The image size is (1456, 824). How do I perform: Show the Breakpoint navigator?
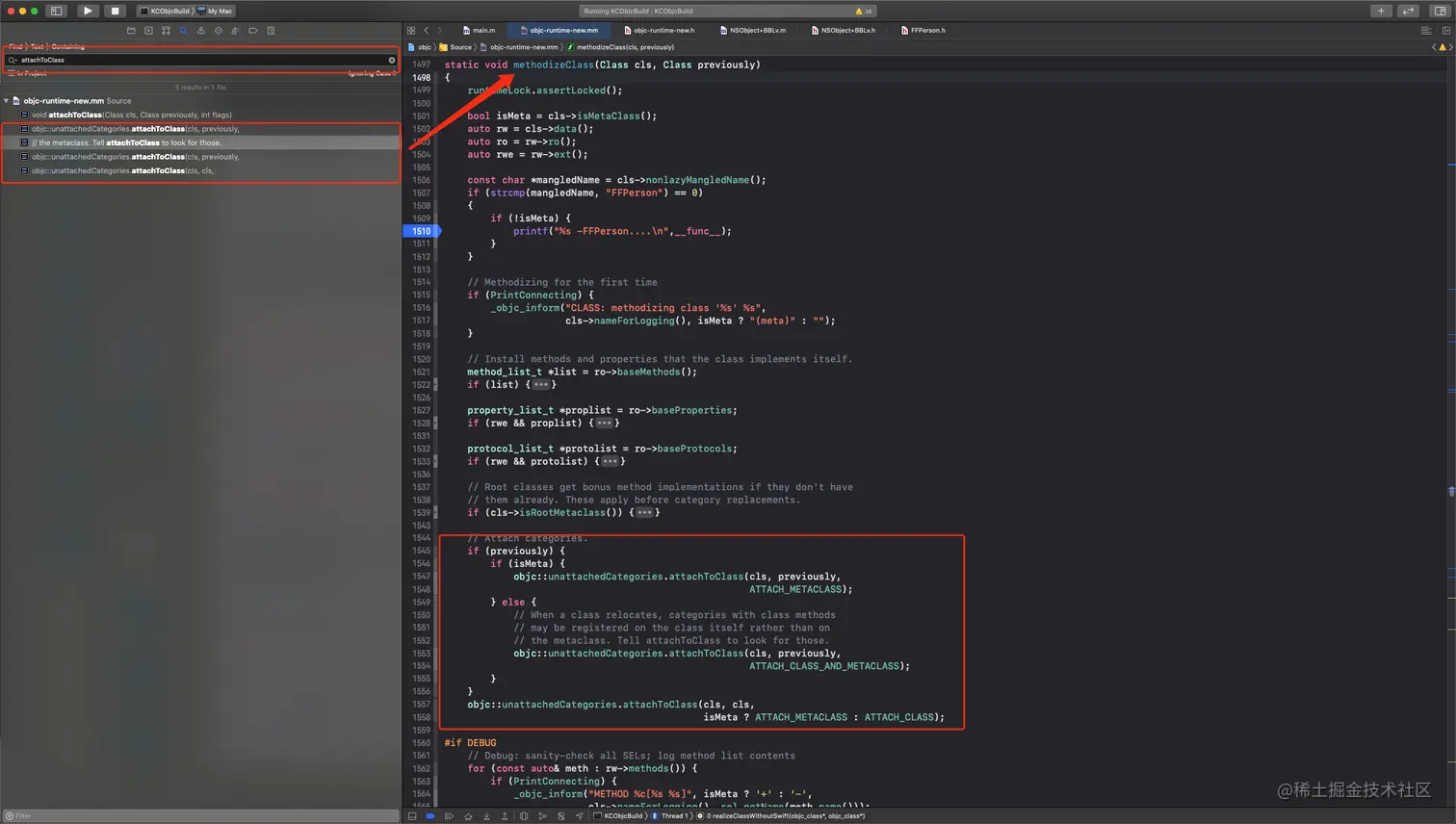252,31
